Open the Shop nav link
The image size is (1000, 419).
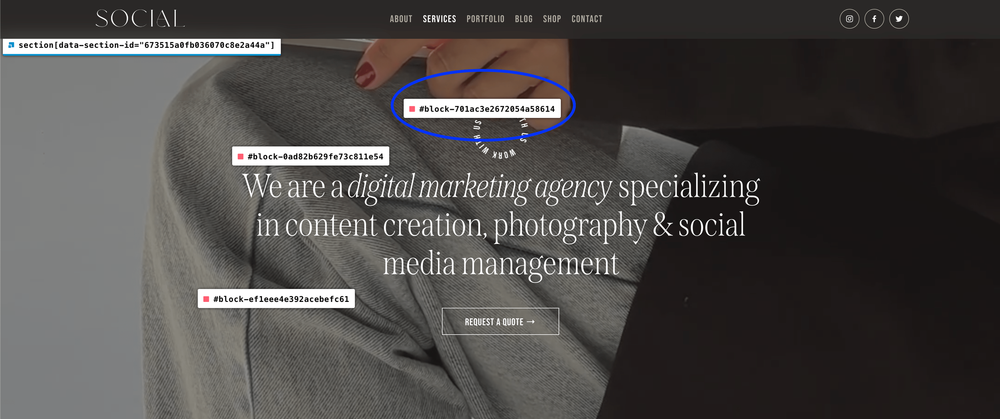(x=552, y=19)
